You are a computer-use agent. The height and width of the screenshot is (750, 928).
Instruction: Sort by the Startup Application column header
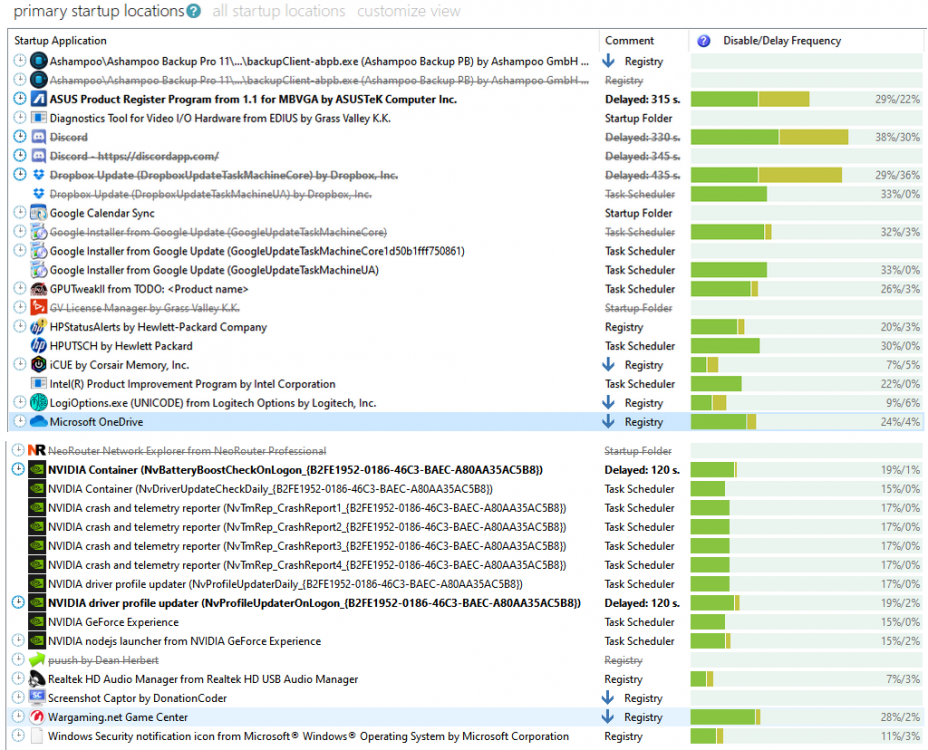[x=60, y=41]
